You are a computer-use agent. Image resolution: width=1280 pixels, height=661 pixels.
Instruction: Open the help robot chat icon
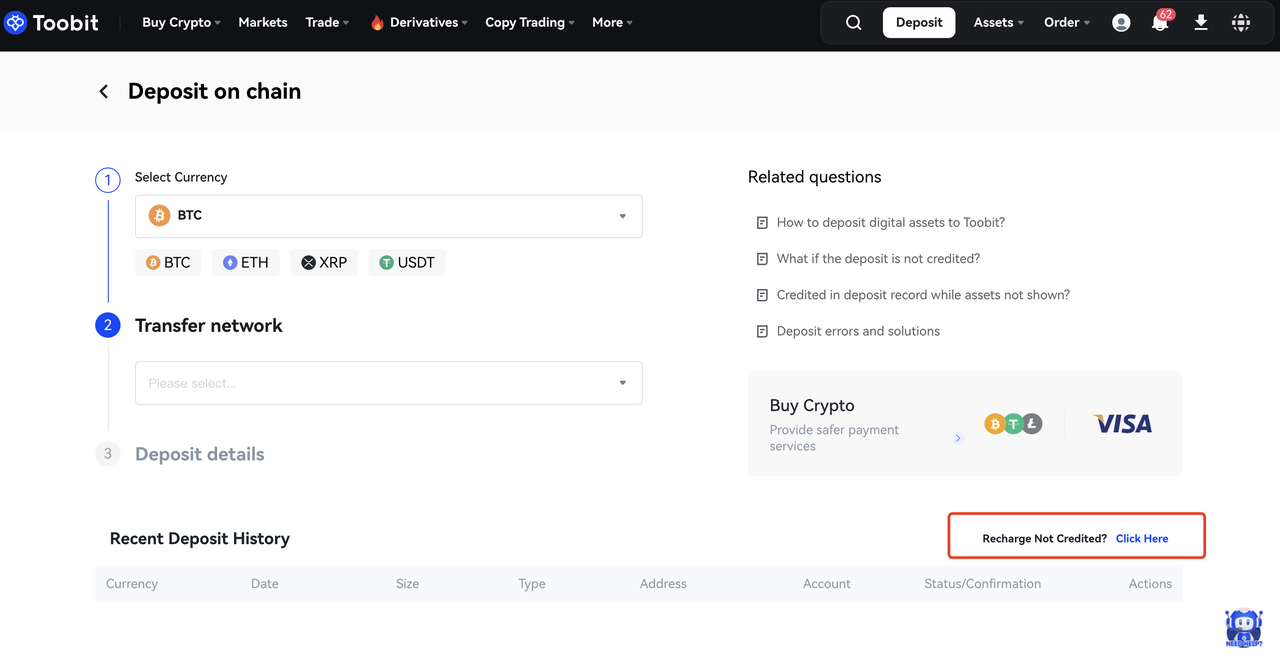click(1243, 628)
